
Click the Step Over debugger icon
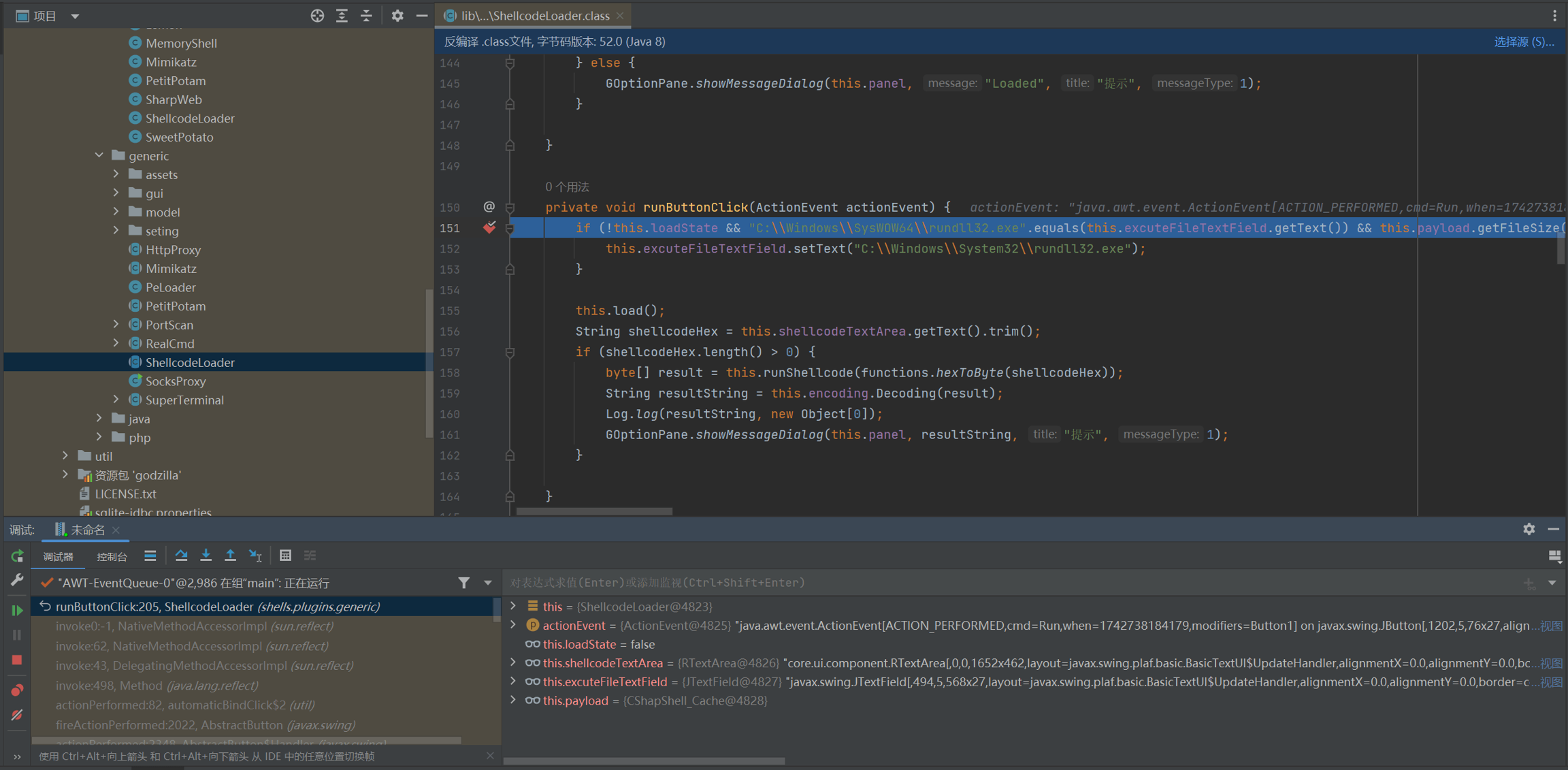click(x=181, y=556)
